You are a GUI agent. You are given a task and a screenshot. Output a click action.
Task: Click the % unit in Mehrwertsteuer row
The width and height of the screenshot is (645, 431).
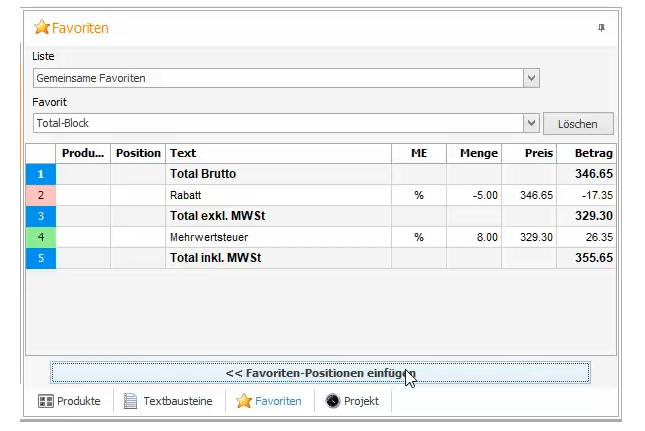[419, 237]
